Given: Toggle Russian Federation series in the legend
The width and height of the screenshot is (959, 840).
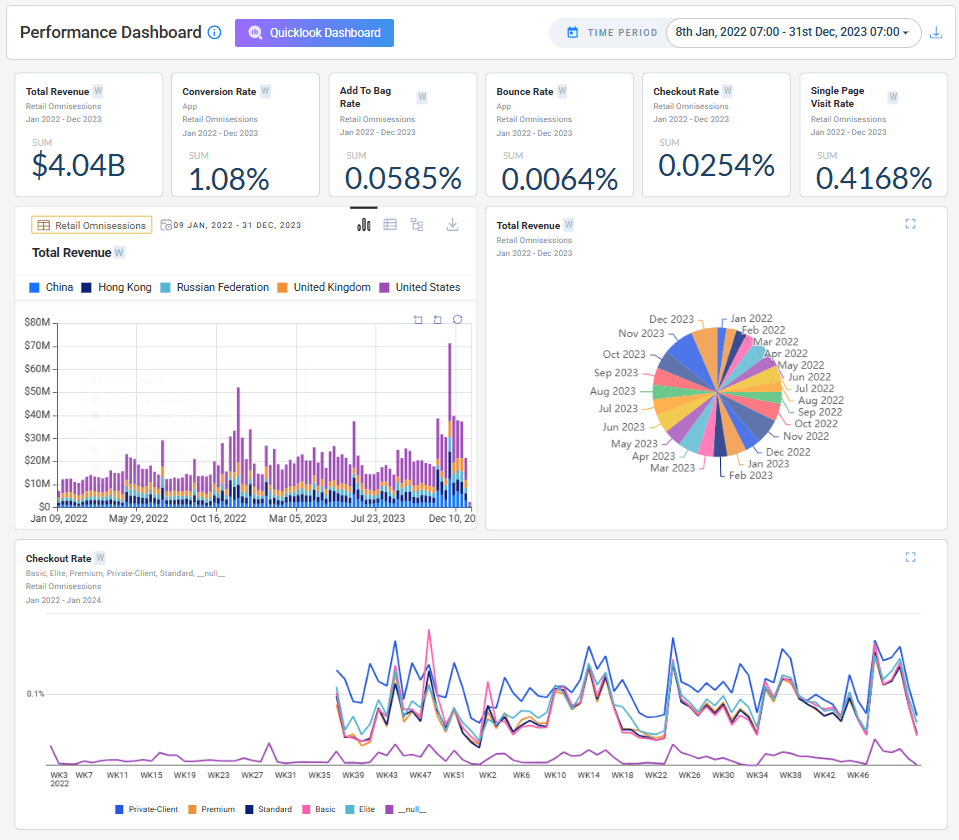Looking at the screenshot, I should coord(215,288).
